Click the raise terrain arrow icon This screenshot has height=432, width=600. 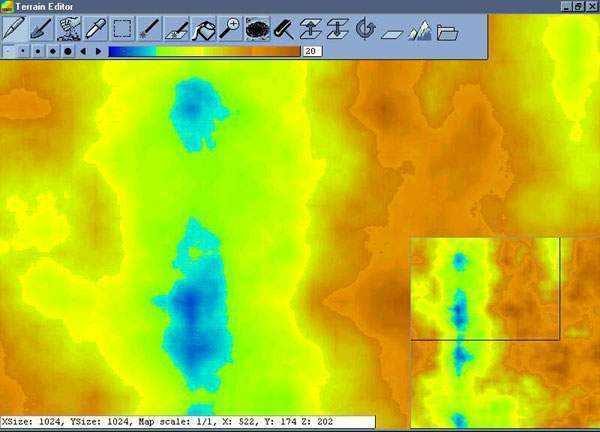(x=311, y=28)
